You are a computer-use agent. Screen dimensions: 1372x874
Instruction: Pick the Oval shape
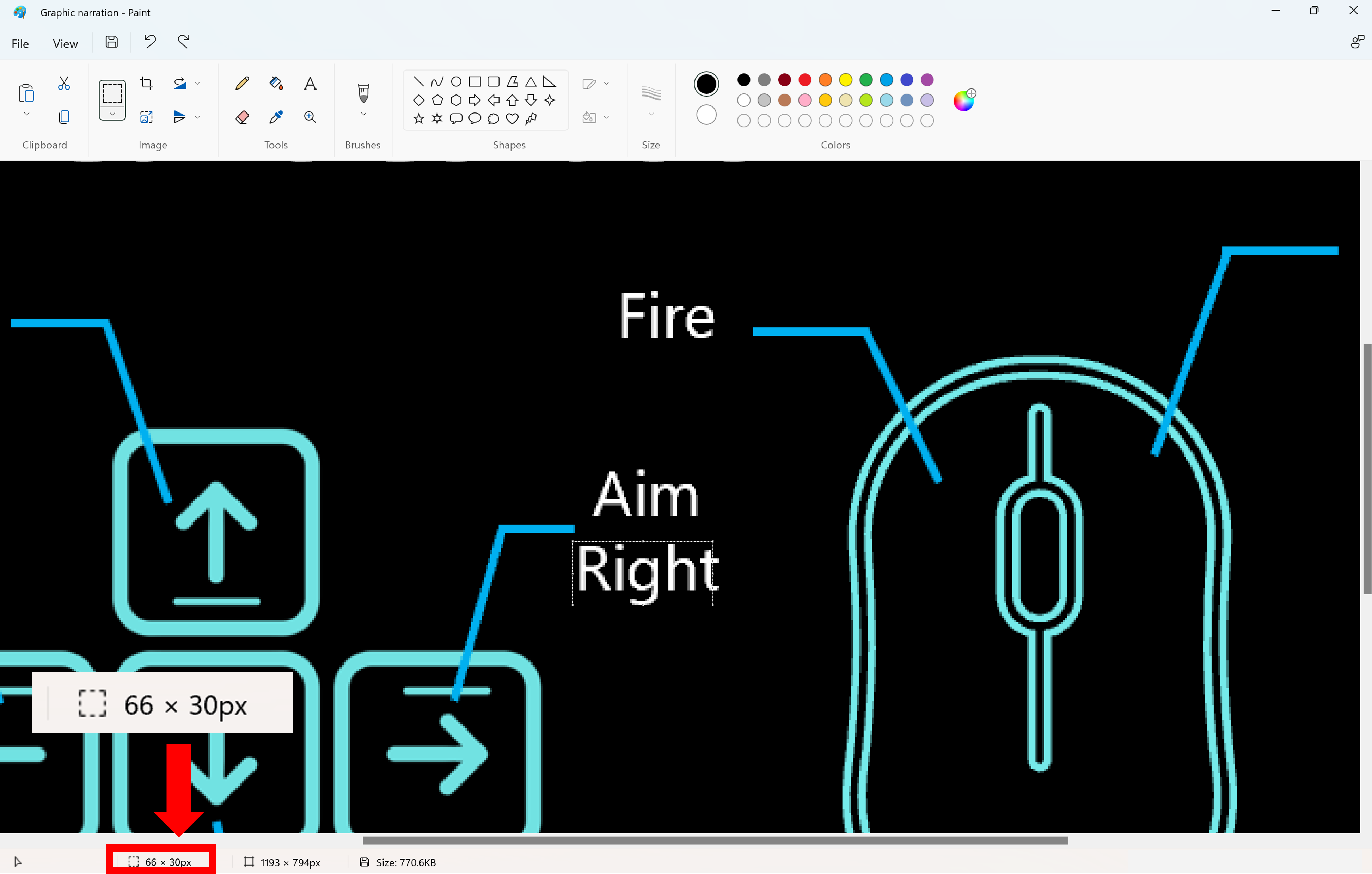pos(456,81)
